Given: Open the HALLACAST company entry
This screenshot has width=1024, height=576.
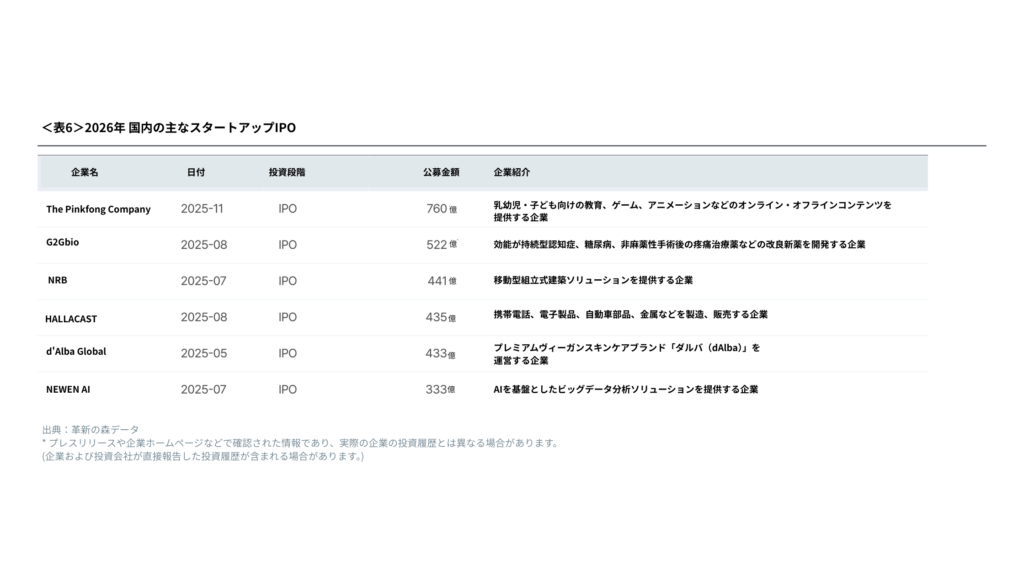Looking at the screenshot, I should click(71, 318).
